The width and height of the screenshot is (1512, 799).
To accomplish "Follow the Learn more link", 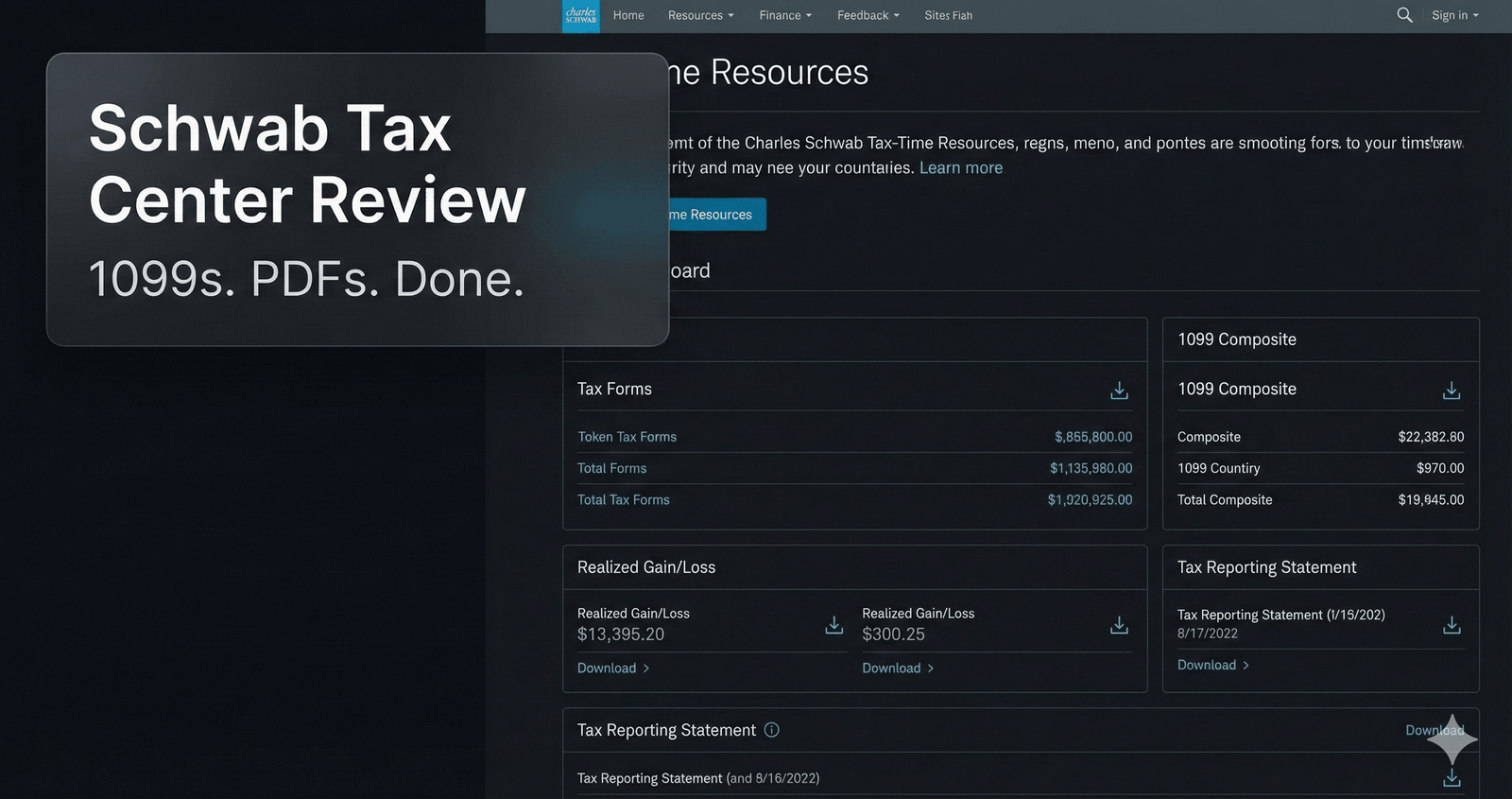I will pyautogui.click(x=961, y=167).
